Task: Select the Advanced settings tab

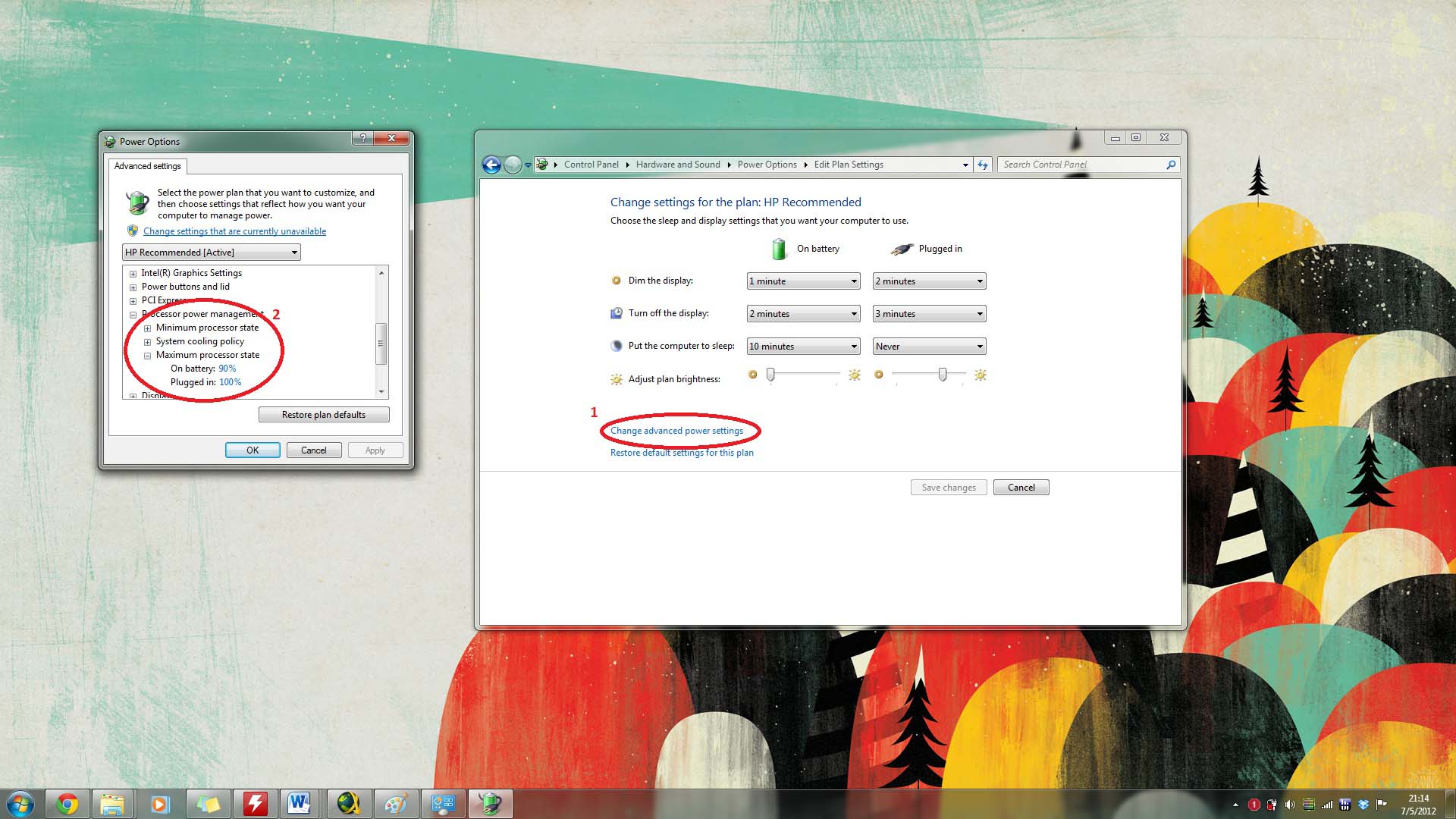Action: tap(148, 166)
